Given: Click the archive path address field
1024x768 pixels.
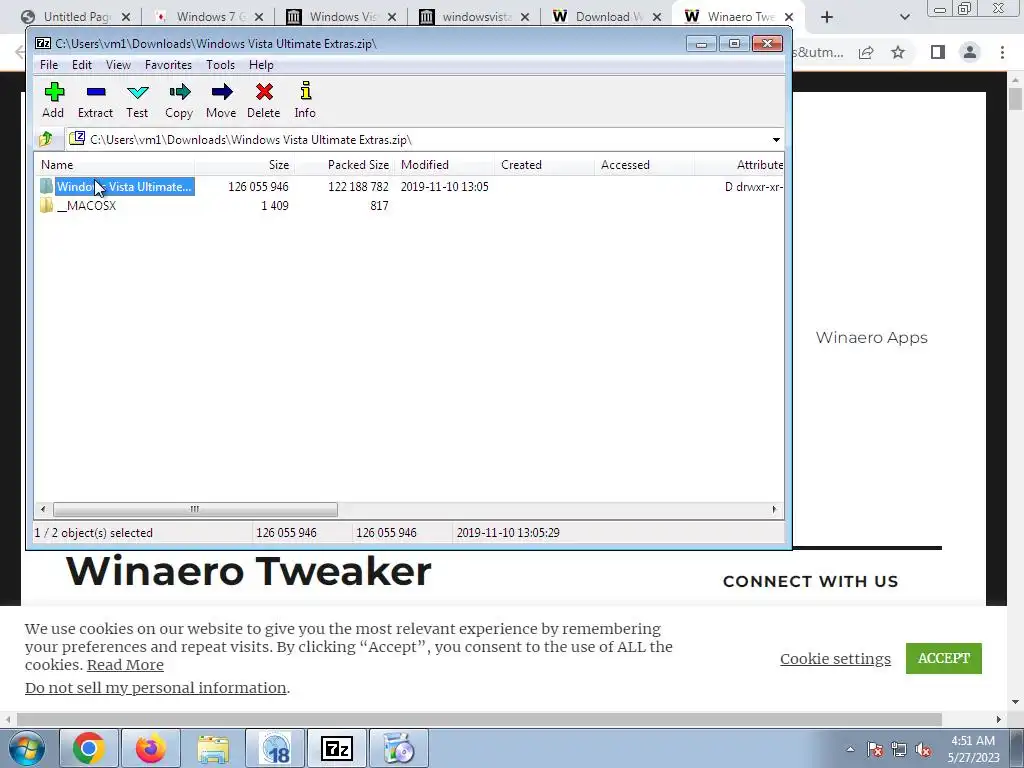Looking at the screenshot, I should coord(424,139).
